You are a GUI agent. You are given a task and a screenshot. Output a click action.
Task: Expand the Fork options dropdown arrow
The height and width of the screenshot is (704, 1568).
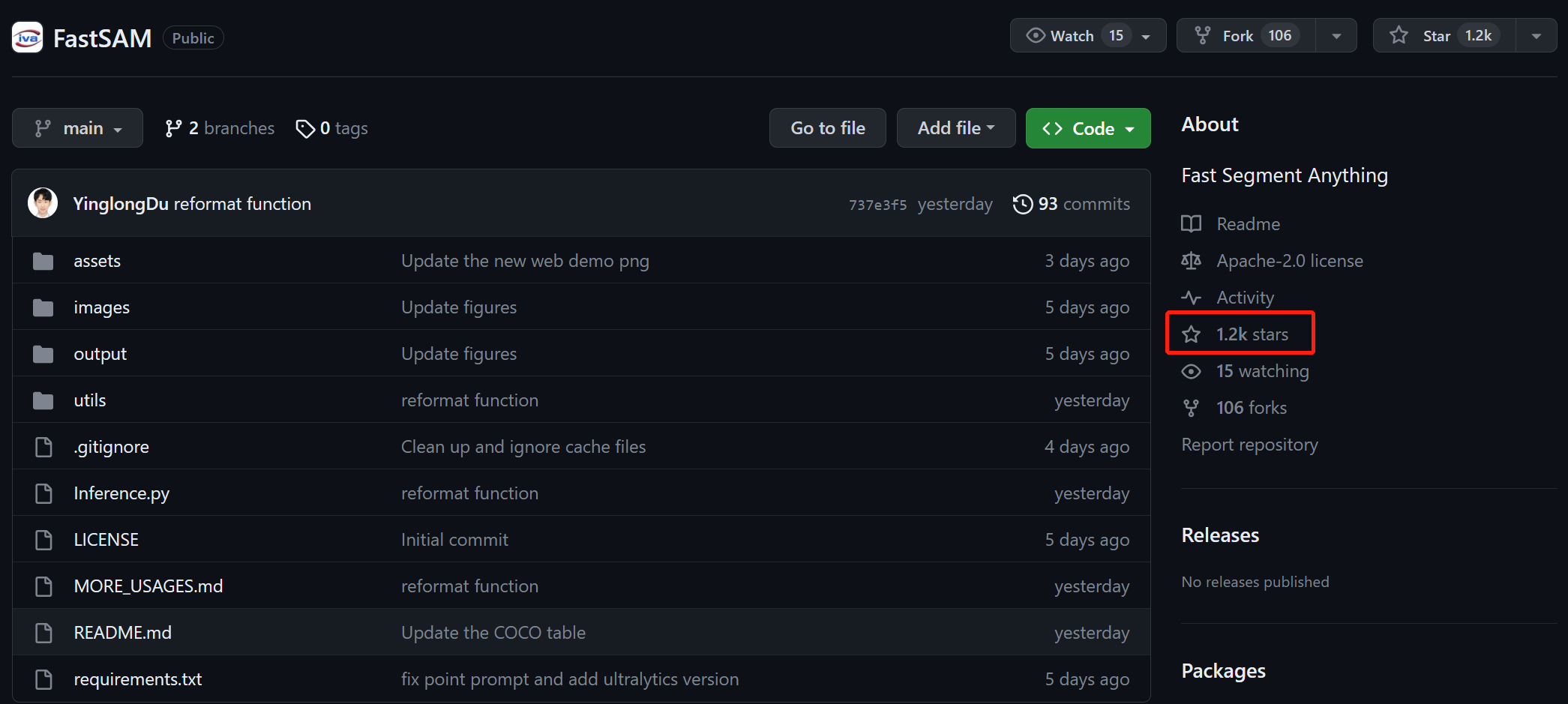pyautogui.click(x=1336, y=35)
